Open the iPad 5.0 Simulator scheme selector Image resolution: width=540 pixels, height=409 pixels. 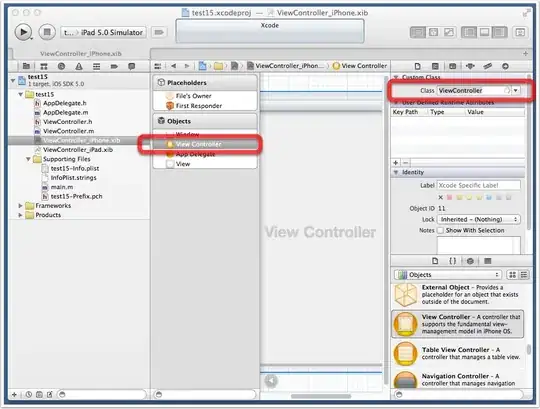pyautogui.click(x=103, y=32)
